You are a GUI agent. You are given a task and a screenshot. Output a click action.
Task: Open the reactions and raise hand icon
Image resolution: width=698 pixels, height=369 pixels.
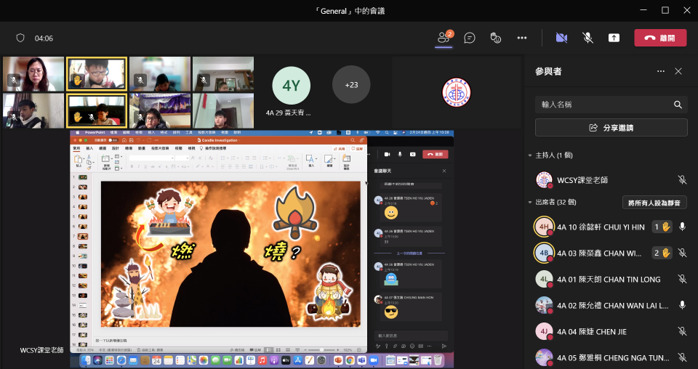click(x=495, y=38)
